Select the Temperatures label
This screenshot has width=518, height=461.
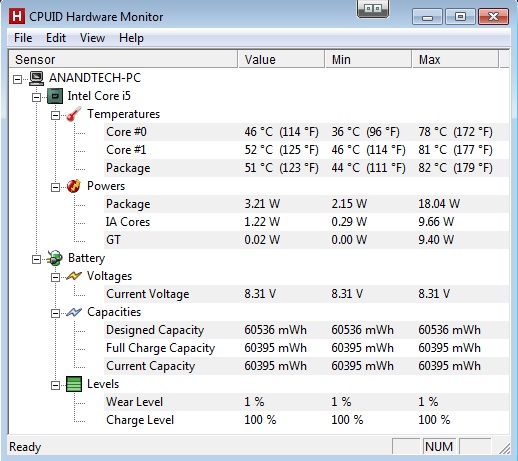point(123,114)
